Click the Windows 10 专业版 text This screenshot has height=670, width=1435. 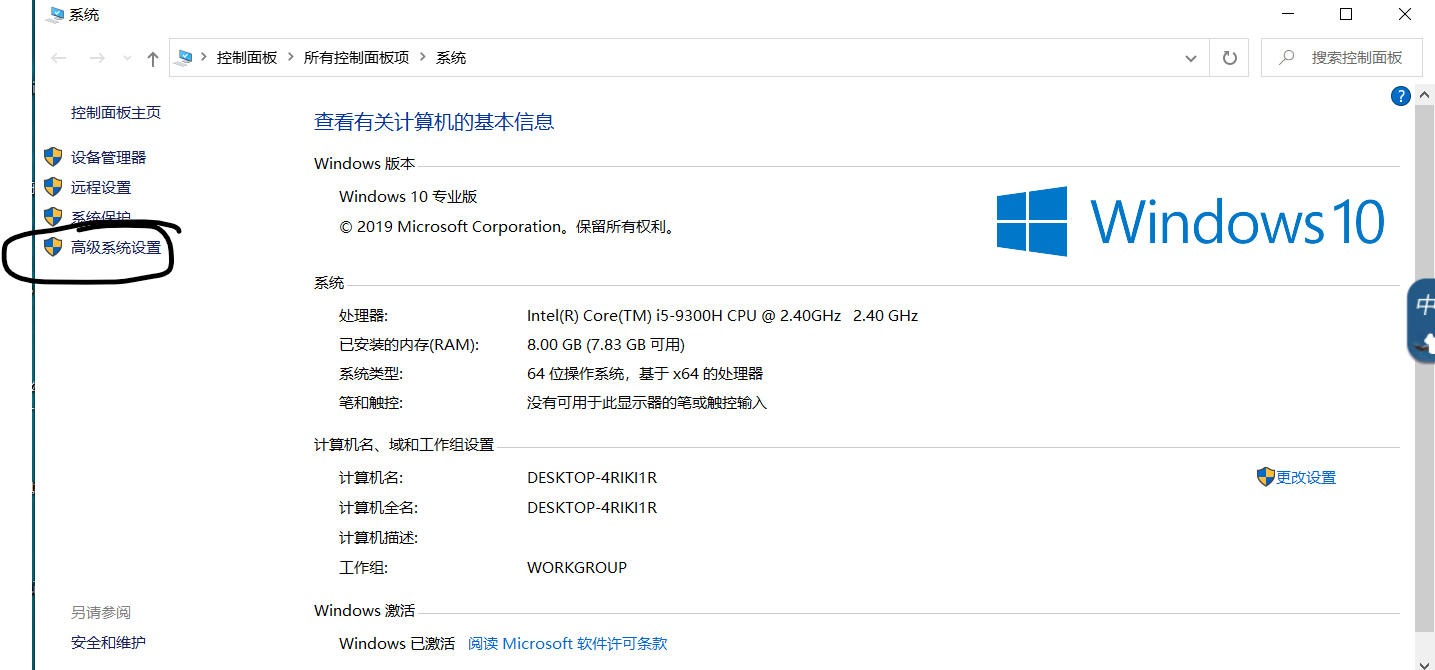tap(408, 197)
